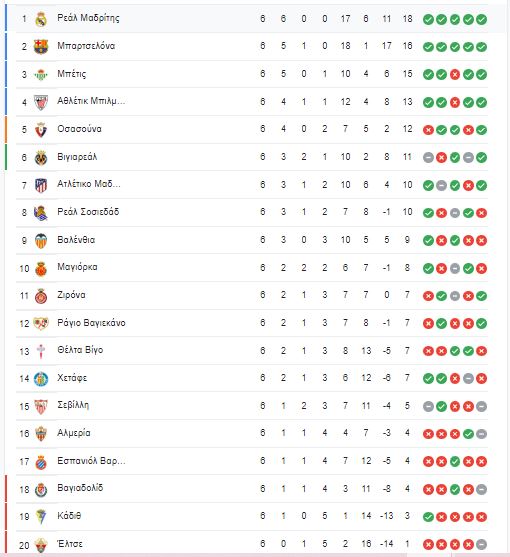Click Betis's red loss form indicator

point(455,75)
